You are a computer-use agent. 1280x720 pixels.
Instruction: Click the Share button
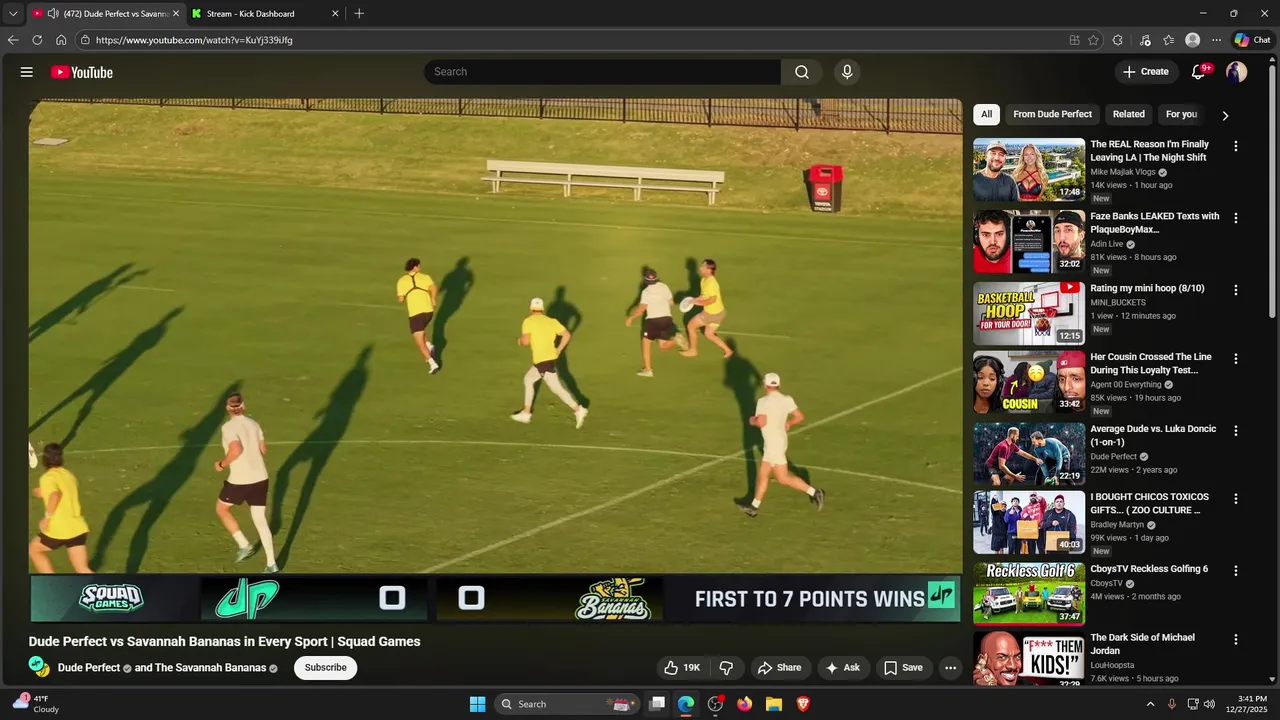pyautogui.click(x=779, y=668)
